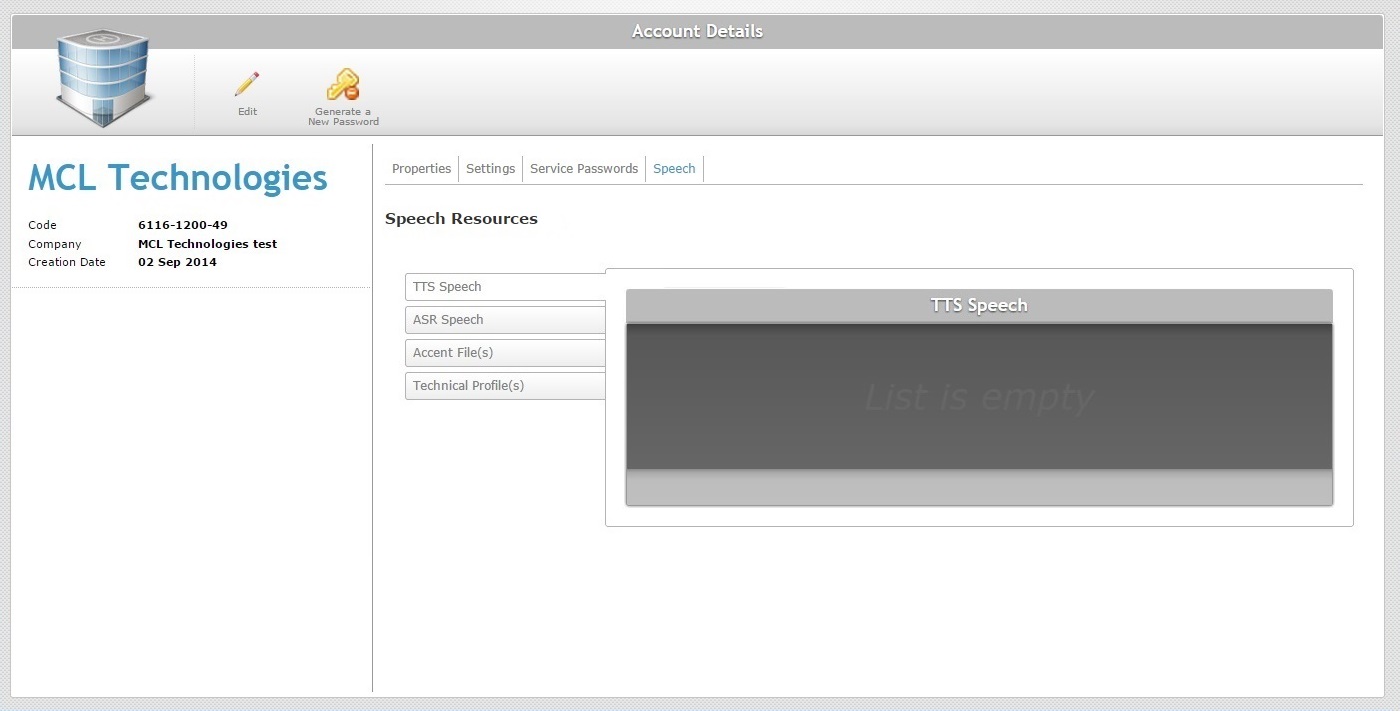Click the Generate a New Password label
1400x711 pixels.
[x=343, y=117]
